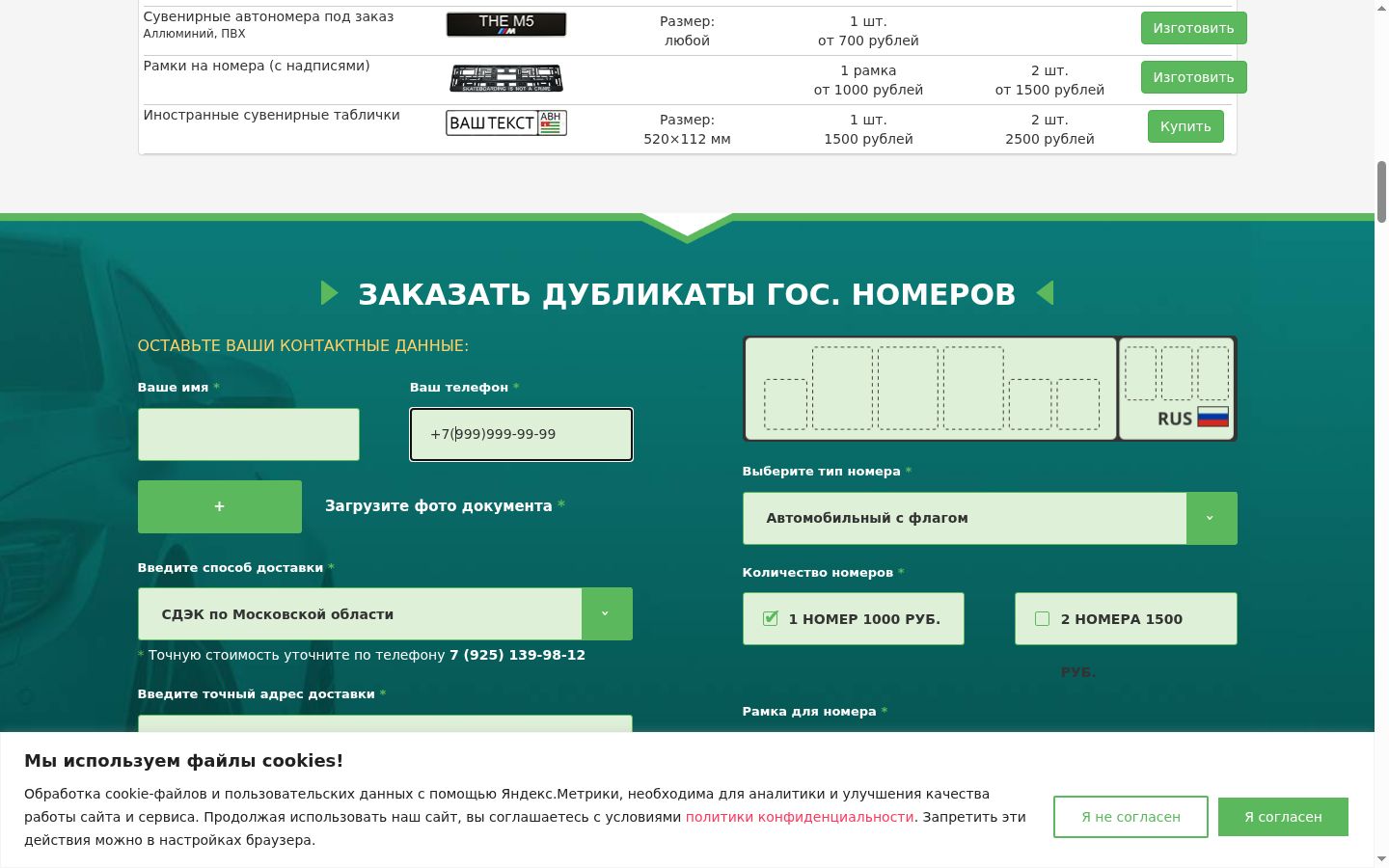Click Изготовить for plate frames
Viewport: 1389px width, 868px height.
coord(1193,77)
